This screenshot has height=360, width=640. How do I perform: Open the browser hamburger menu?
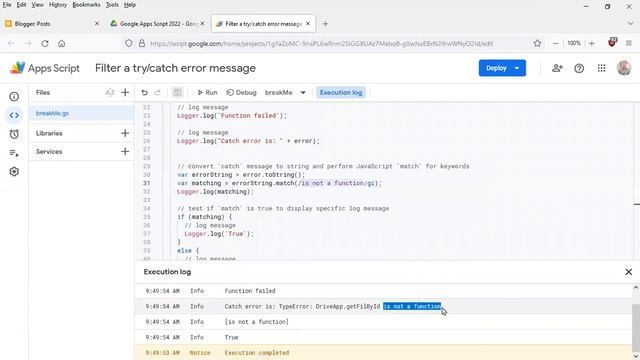coord(629,43)
